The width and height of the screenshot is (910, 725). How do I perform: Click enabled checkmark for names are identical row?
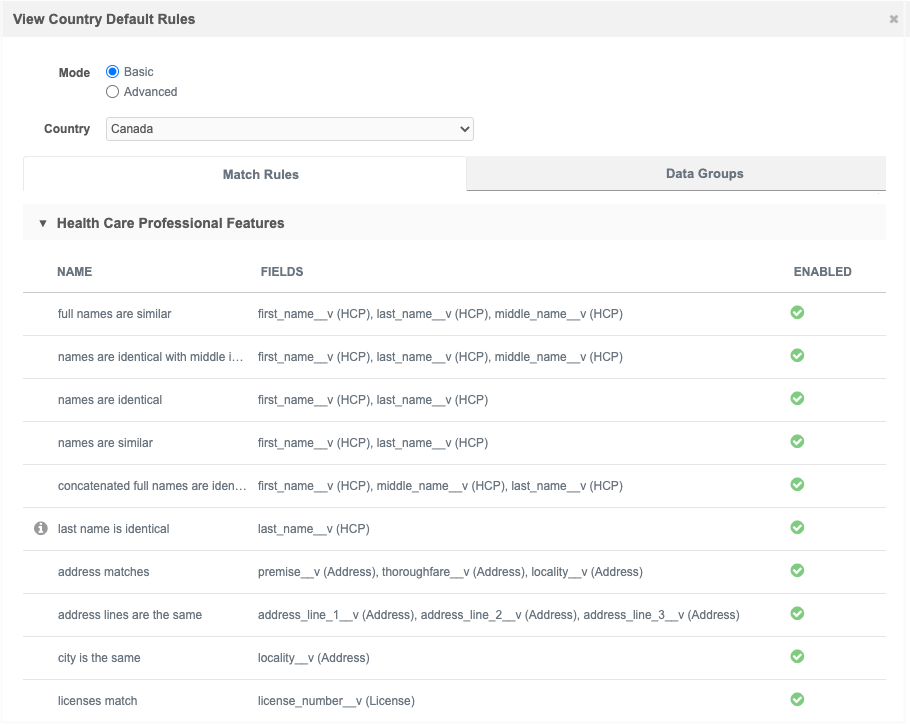point(797,399)
